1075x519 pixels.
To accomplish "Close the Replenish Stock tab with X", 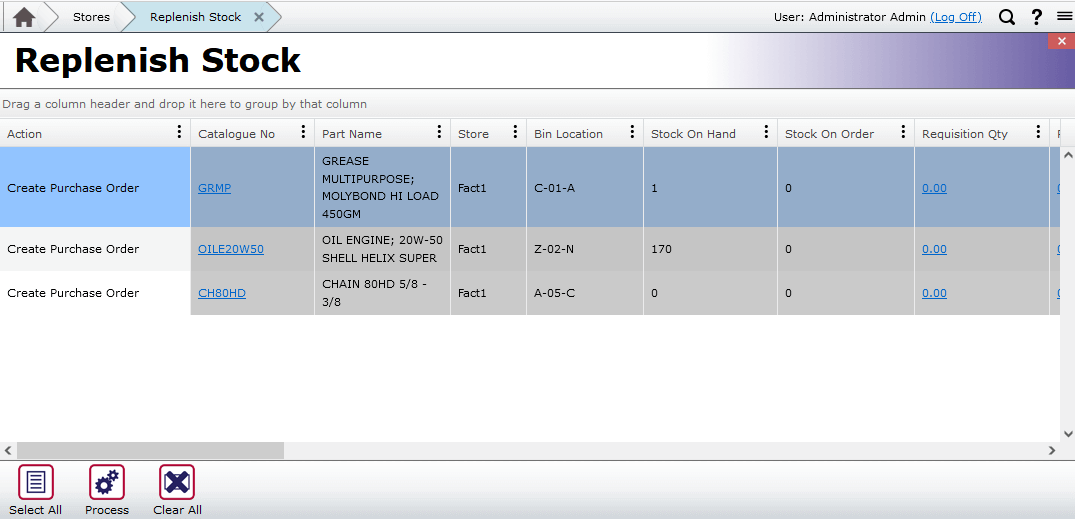I will tap(259, 17).
